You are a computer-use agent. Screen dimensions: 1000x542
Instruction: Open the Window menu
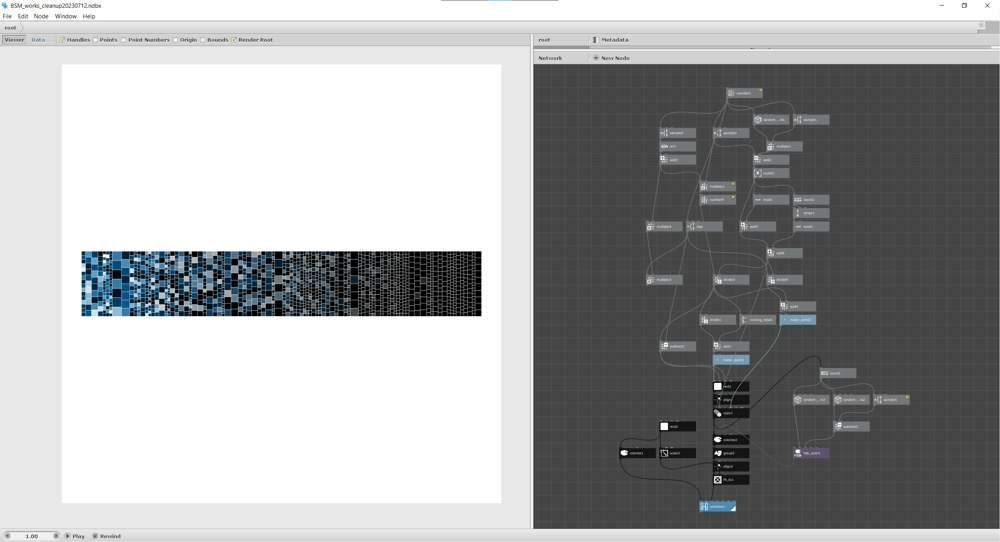(x=66, y=17)
